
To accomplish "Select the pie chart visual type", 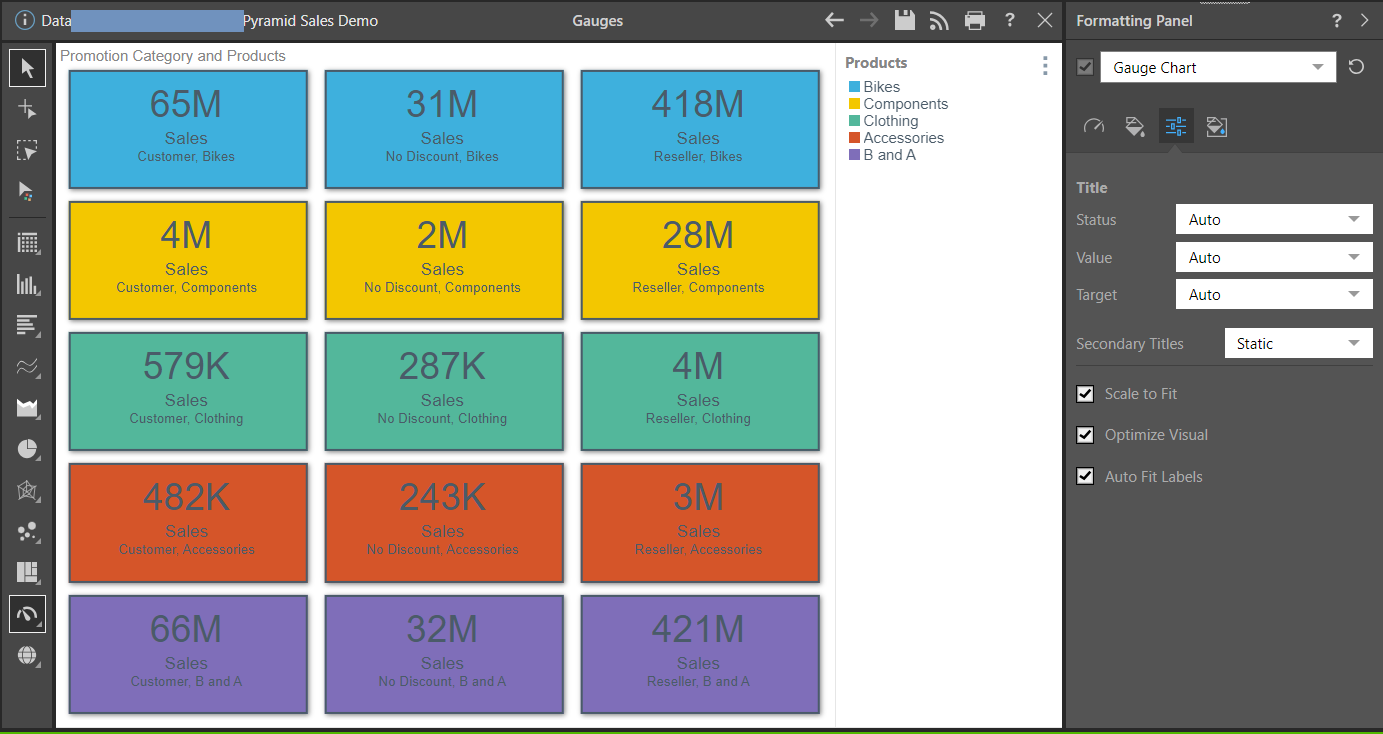I will coord(27,449).
